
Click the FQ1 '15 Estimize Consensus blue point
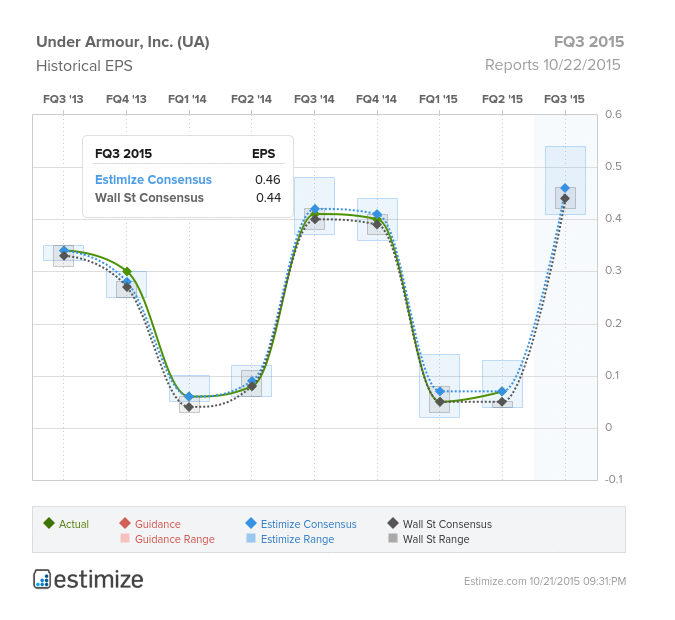tap(440, 391)
